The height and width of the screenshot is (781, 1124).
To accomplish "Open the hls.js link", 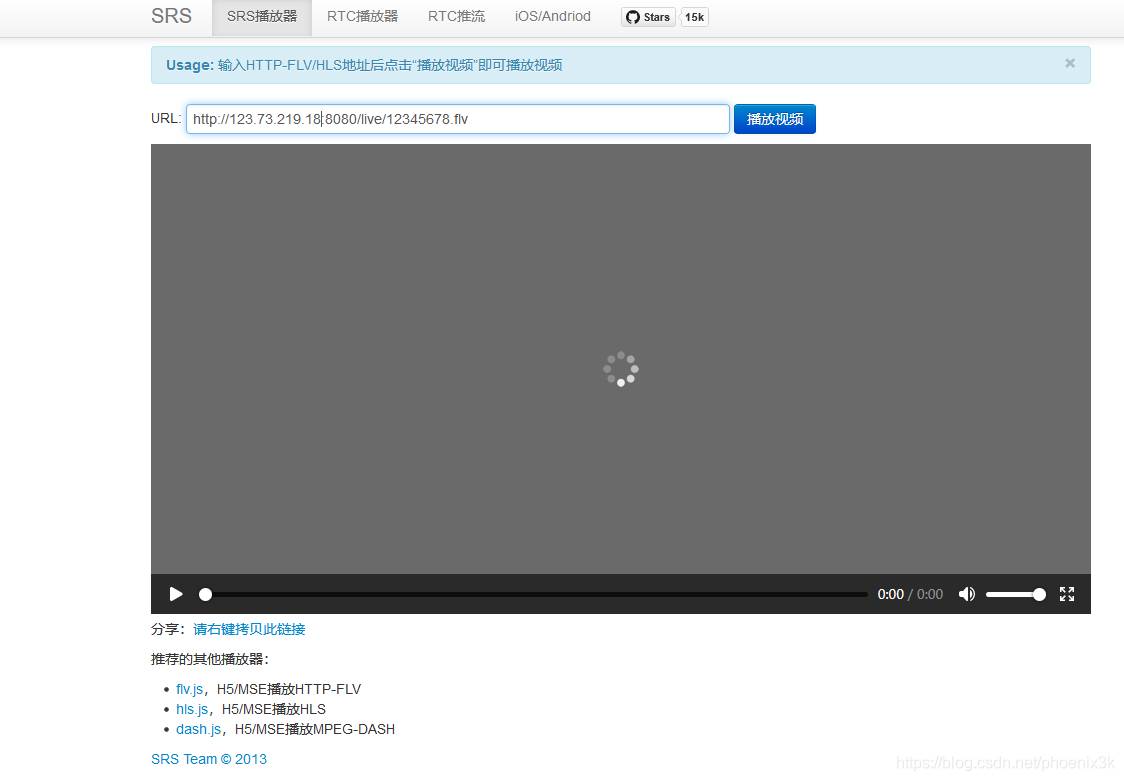I will [192, 709].
